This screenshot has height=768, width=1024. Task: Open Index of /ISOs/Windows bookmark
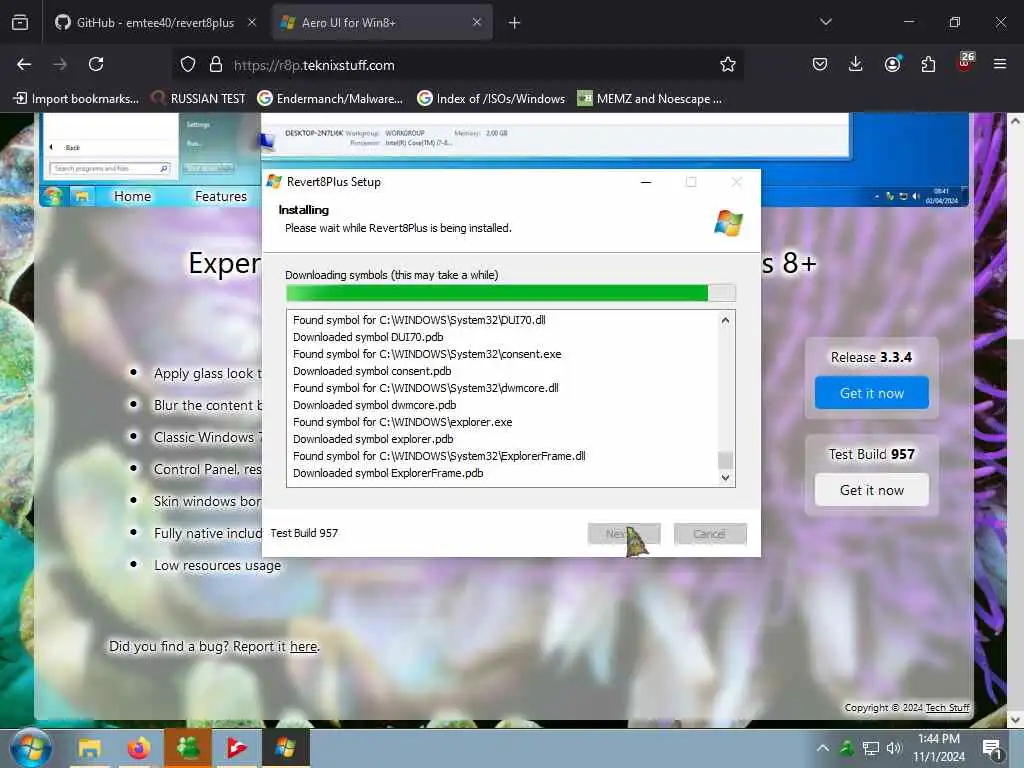(491, 99)
